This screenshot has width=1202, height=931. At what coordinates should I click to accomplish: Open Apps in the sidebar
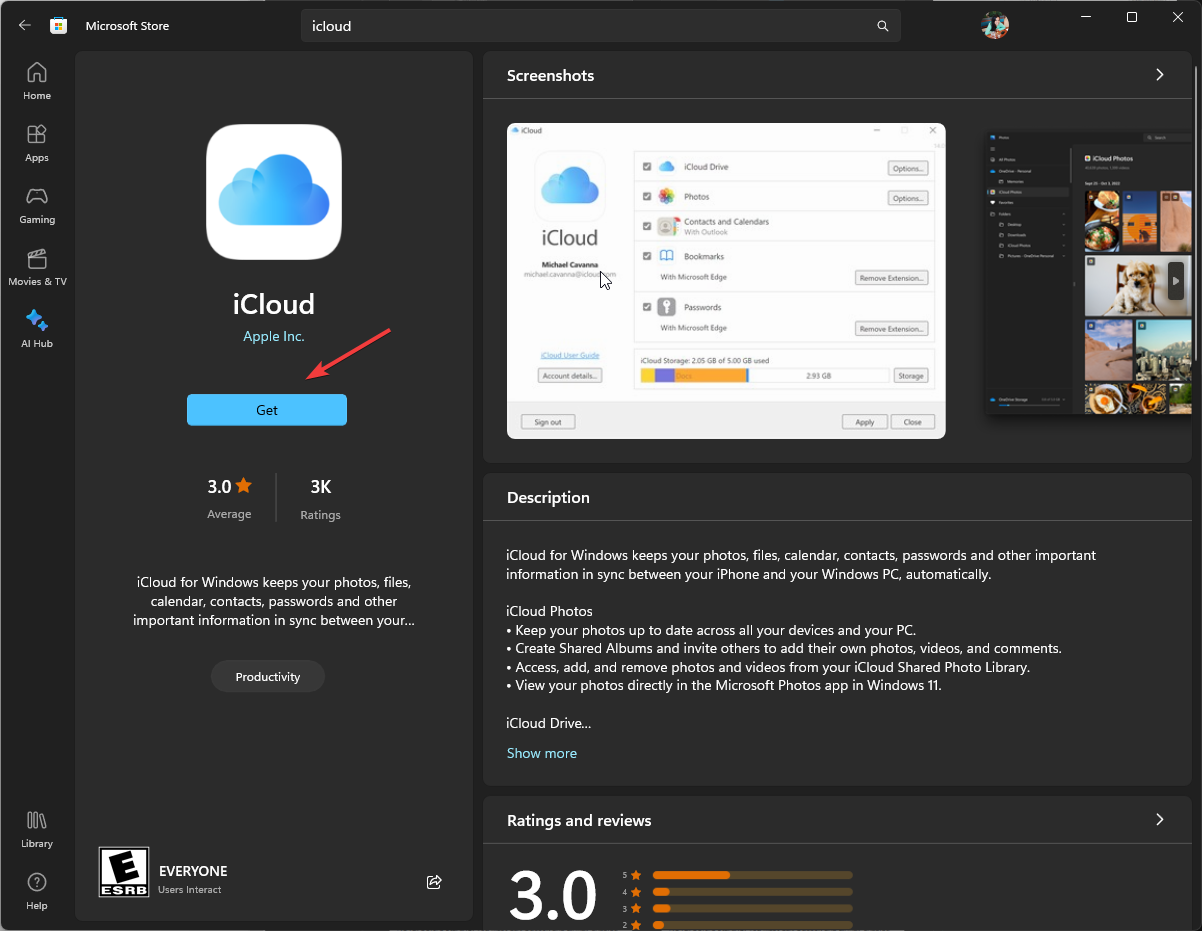[x=37, y=144]
